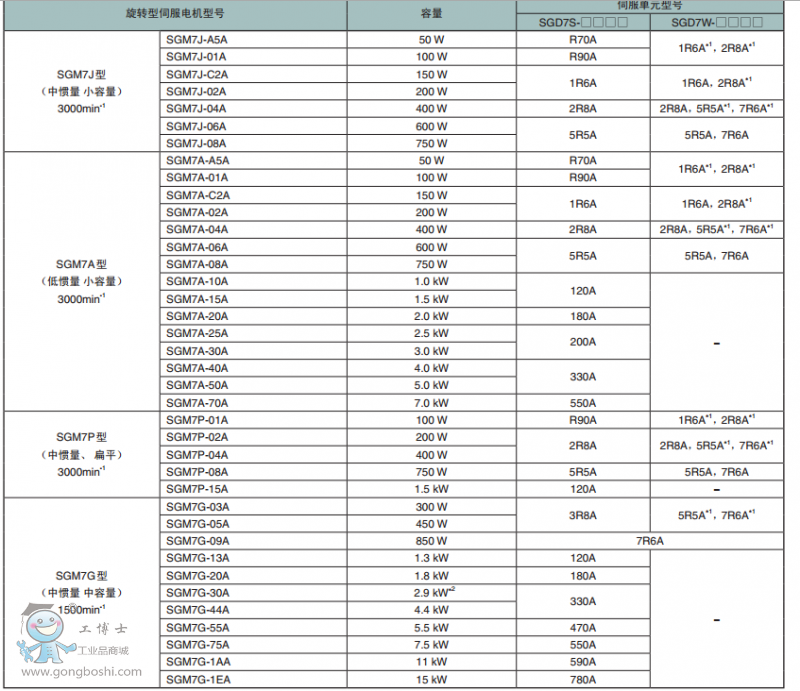This screenshot has height=691, width=800.
Task: Select the 780A servo unit cell
Action: pos(582,680)
